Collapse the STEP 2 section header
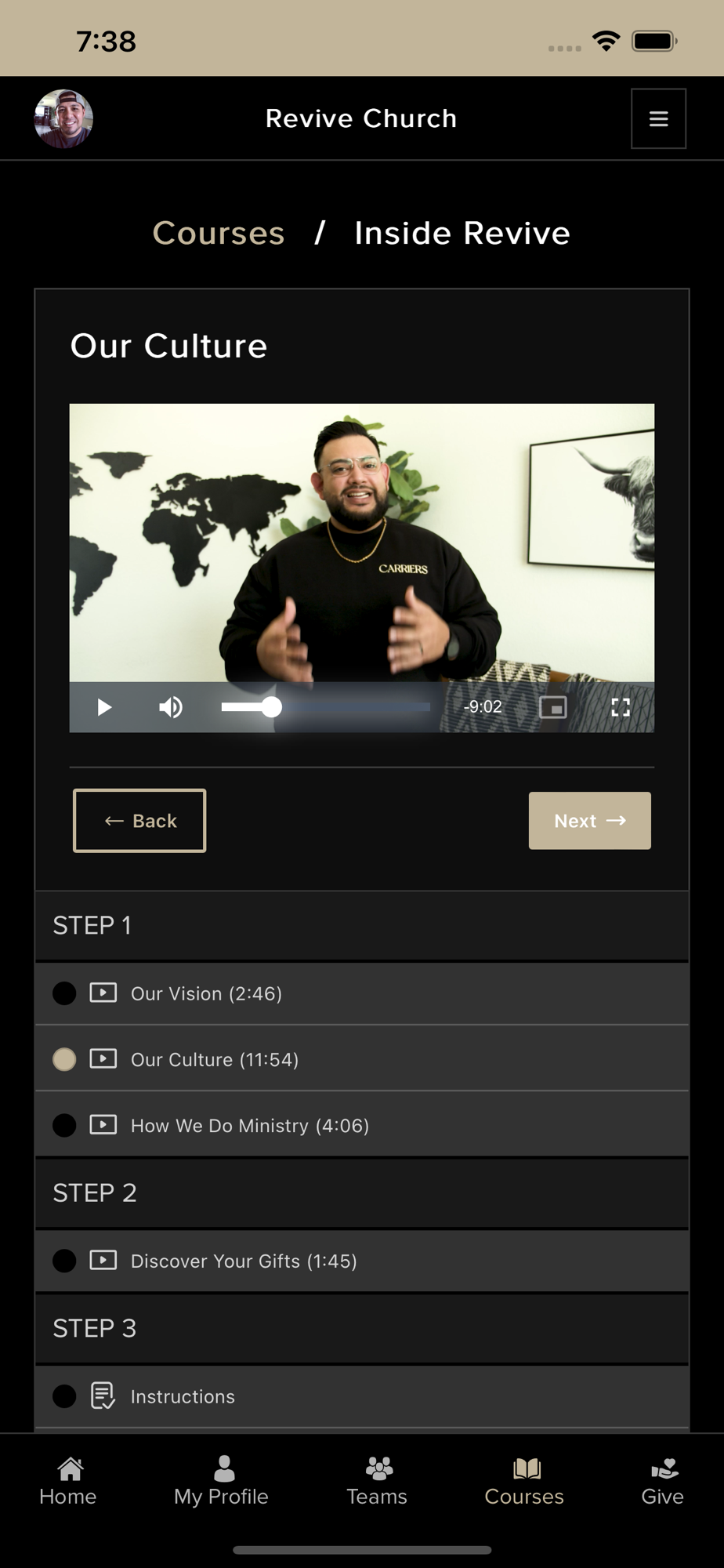This screenshot has width=724, height=1568. pos(362,1193)
